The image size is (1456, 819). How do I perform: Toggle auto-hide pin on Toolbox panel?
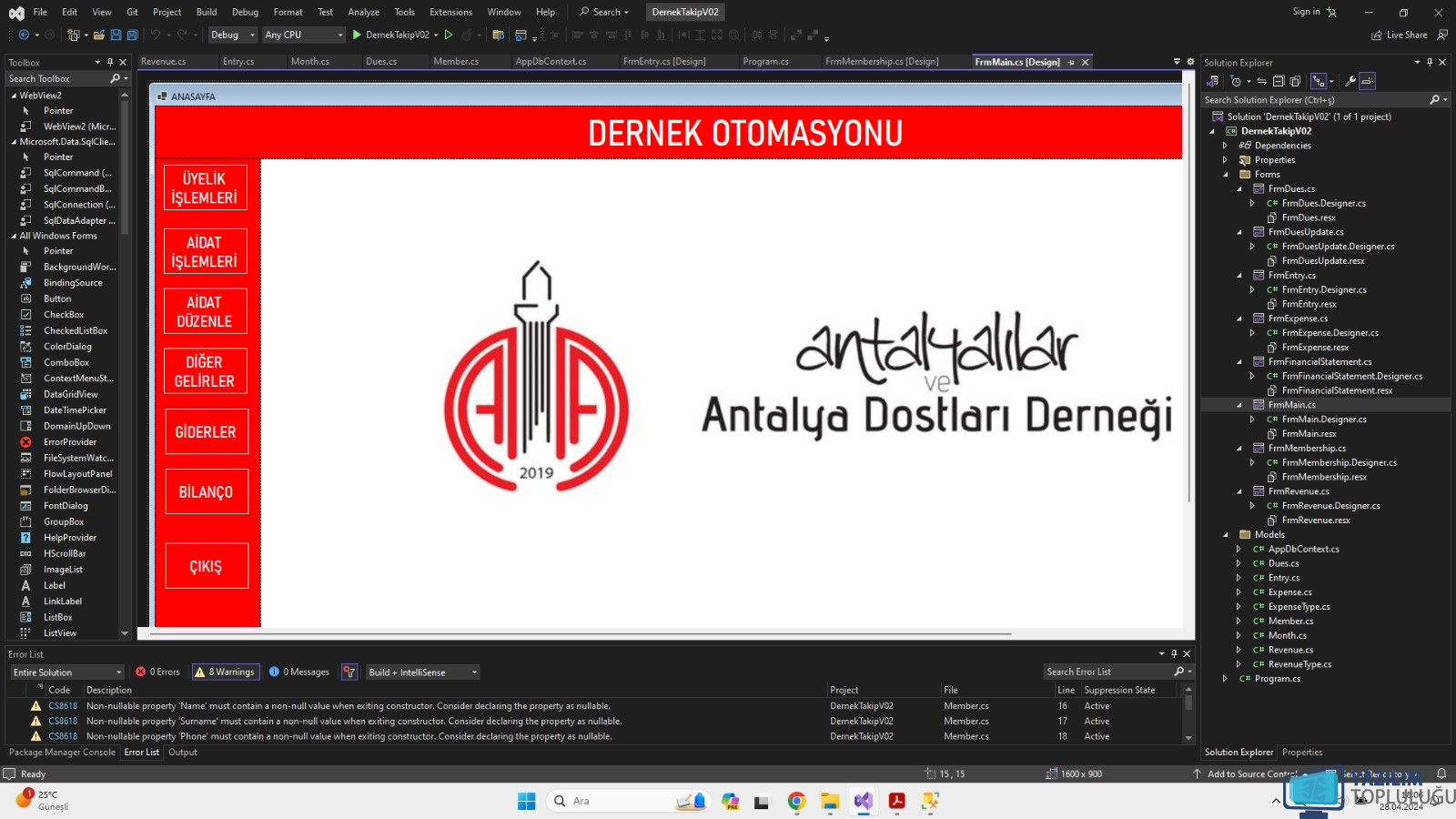(110, 63)
